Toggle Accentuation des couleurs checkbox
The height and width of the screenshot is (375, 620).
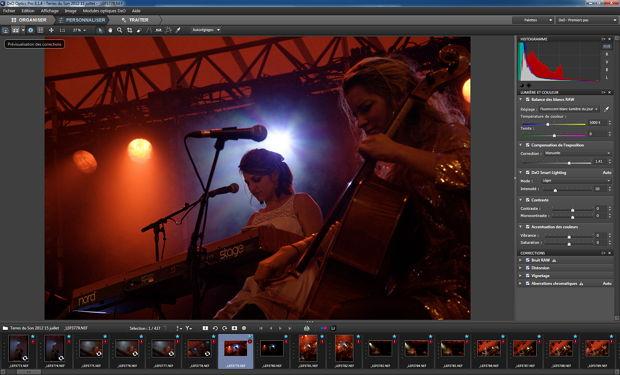tap(527, 227)
